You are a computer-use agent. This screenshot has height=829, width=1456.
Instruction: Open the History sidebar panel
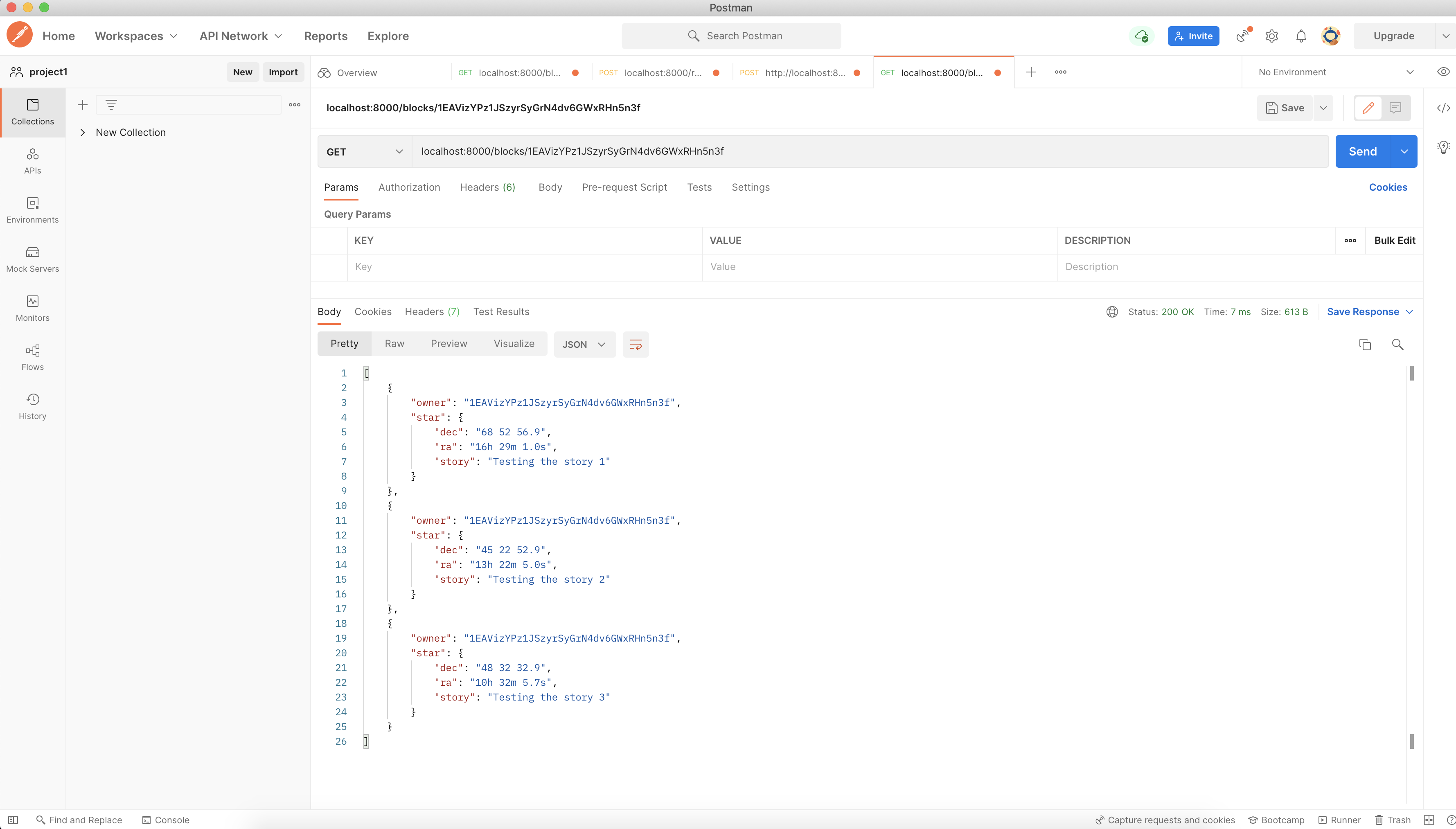[32, 406]
